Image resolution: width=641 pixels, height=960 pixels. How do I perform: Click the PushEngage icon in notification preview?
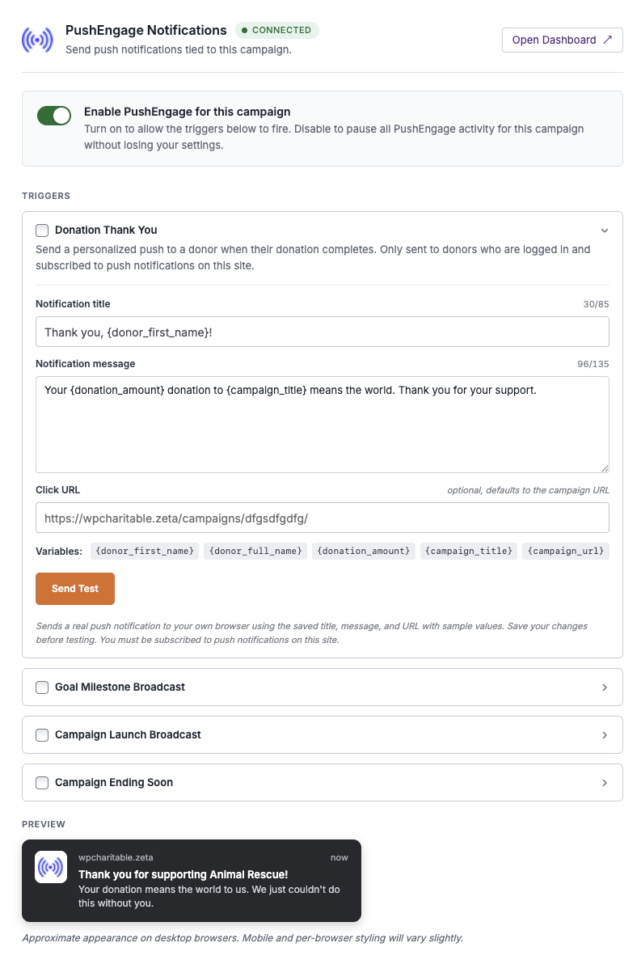51,867
